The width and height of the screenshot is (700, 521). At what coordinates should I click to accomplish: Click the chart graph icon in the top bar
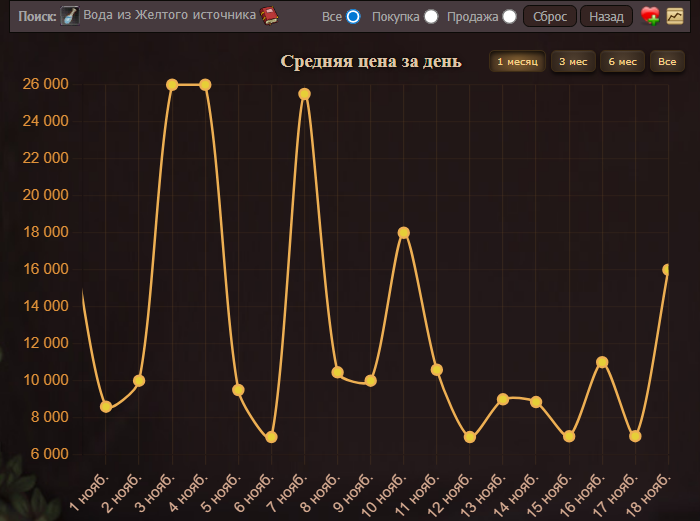coord(675,16)
